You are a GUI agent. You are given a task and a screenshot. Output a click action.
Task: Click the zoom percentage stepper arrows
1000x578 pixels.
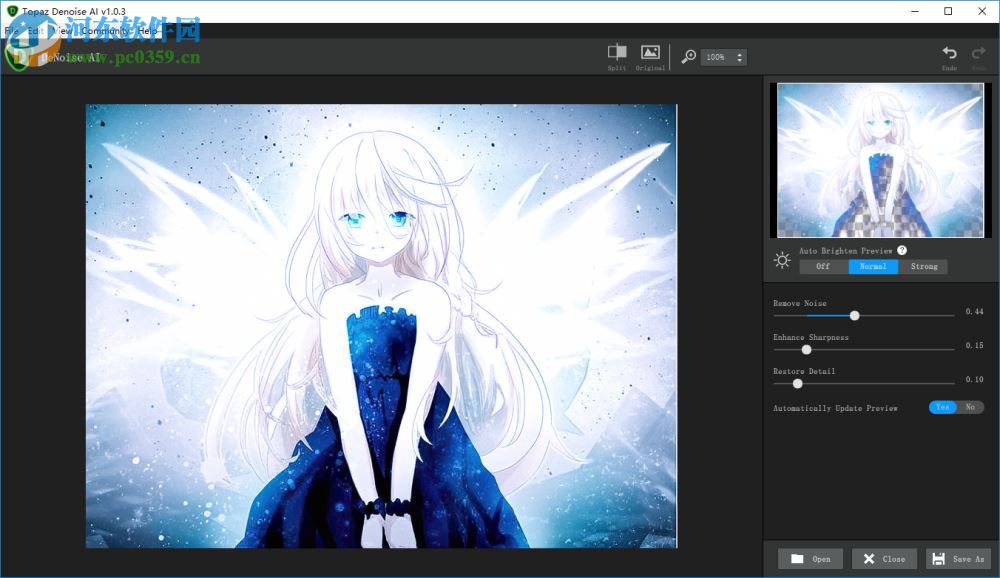(740, 57)
